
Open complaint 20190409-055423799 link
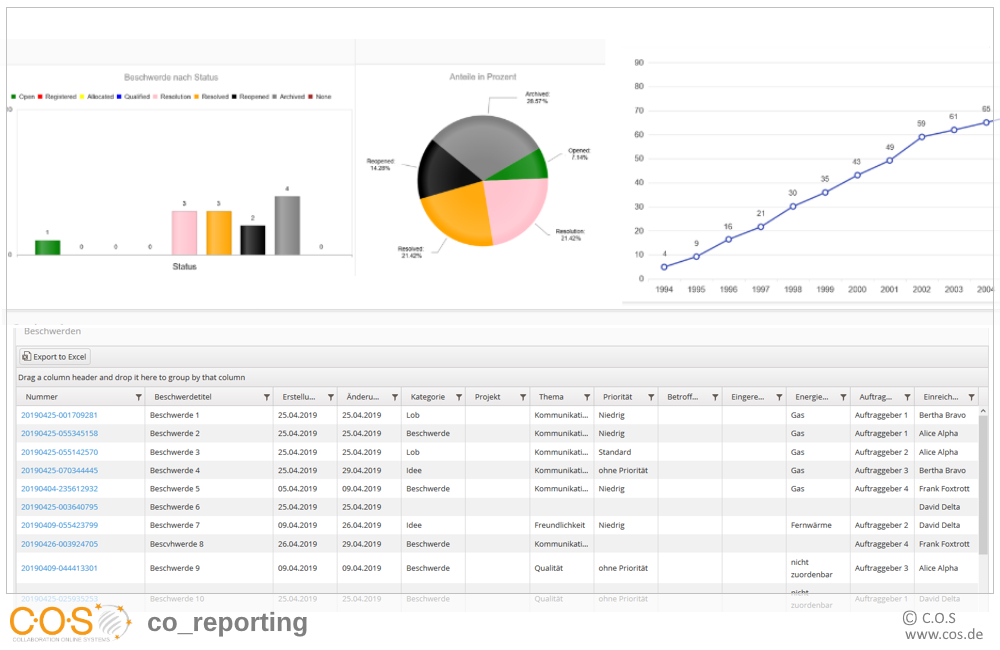59,526
